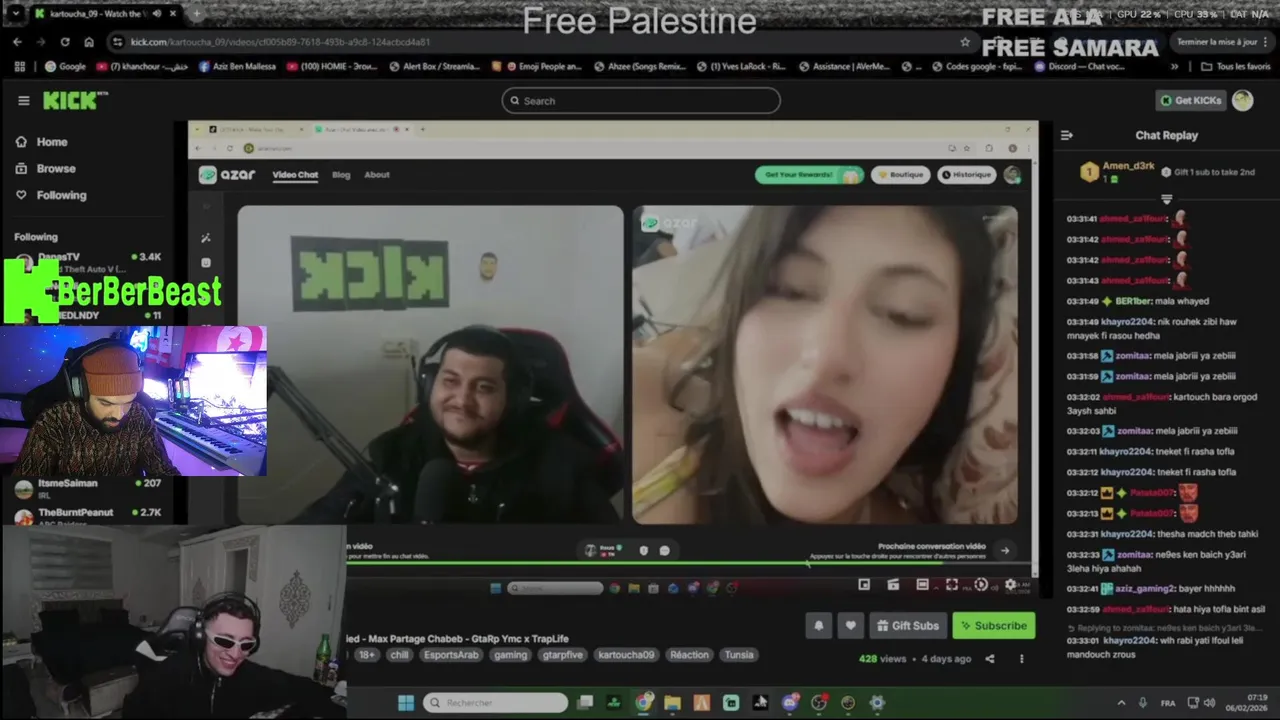Open the Kick hamburger sidebar menu

point(23,101)
